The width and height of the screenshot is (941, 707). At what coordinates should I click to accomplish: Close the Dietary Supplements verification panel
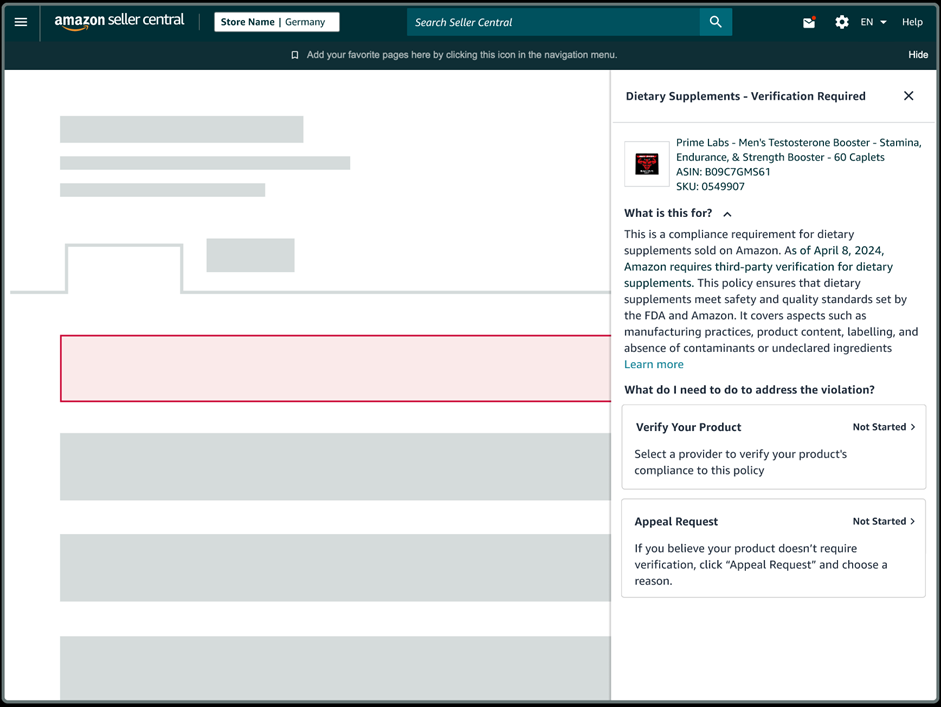908,96
